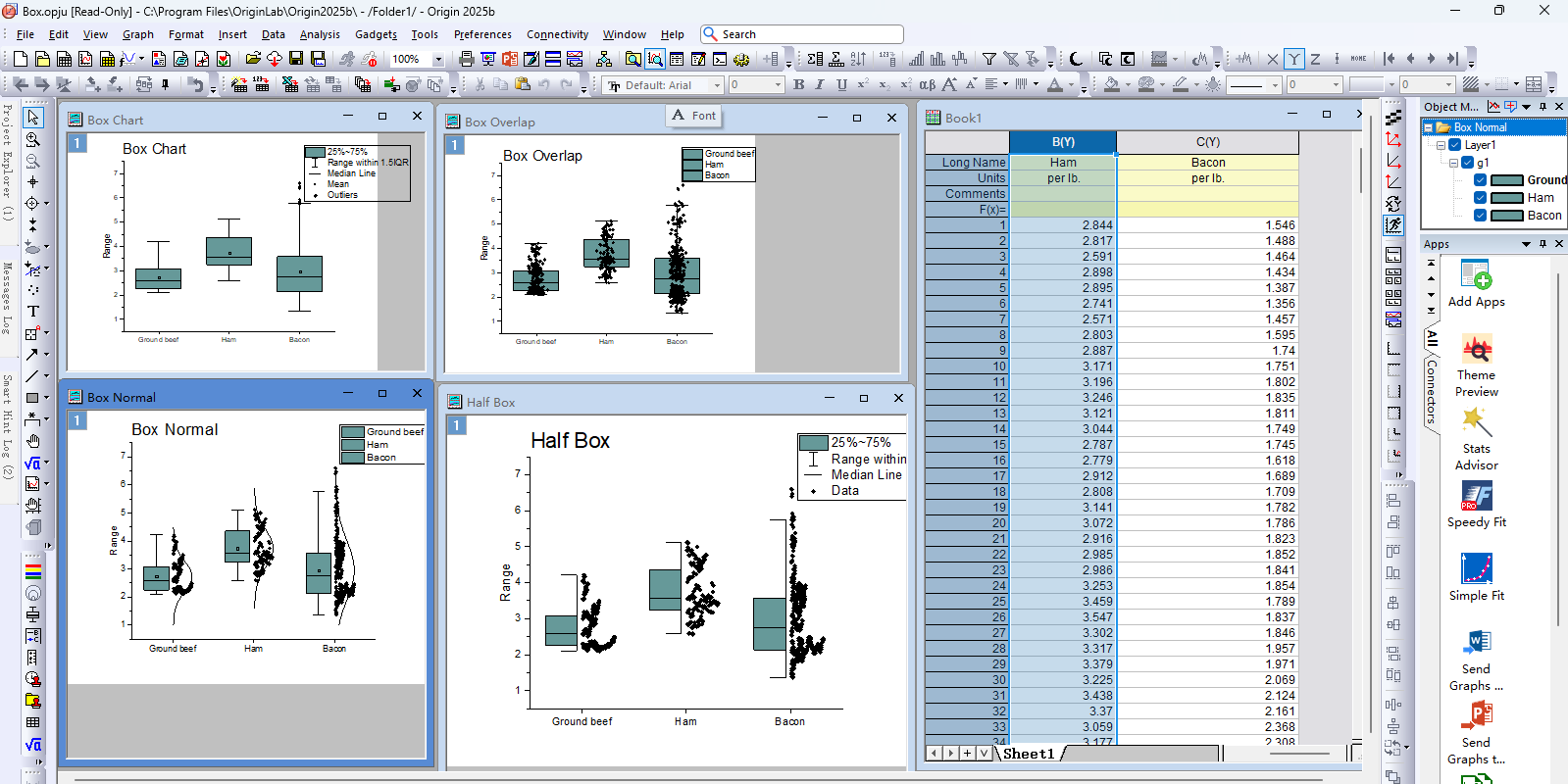Viewport: 1568px width, 784px height.
Task: Open the Default: Arial font dropdown
Action: [717, 85]
